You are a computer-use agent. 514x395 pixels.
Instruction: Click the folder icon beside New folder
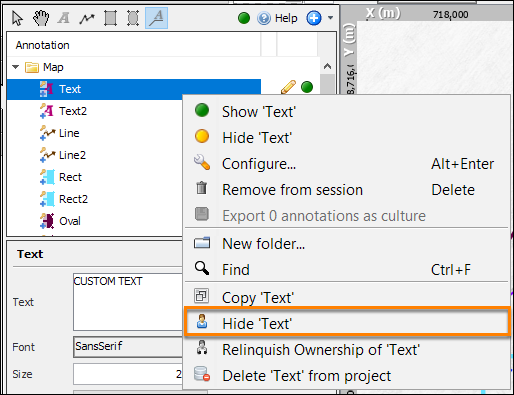pyautogui.click(x=202, y=243)
